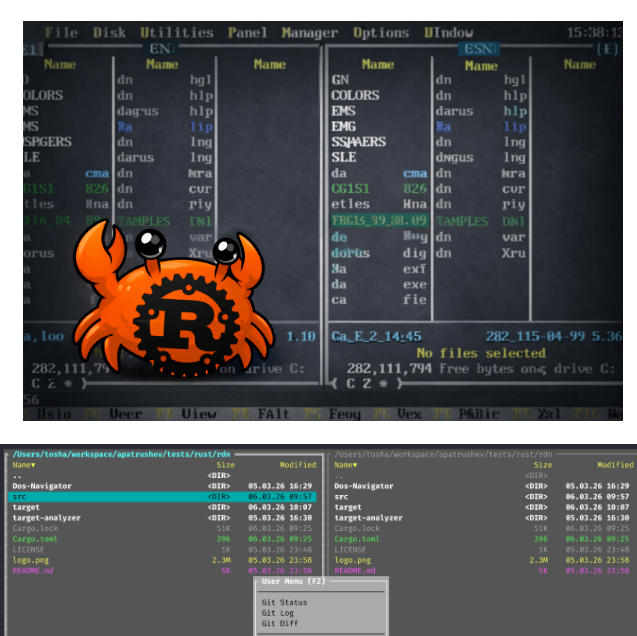Select Cargo.lock file in left panel
This screenshot has height=636, width=637.
point(162,528)
